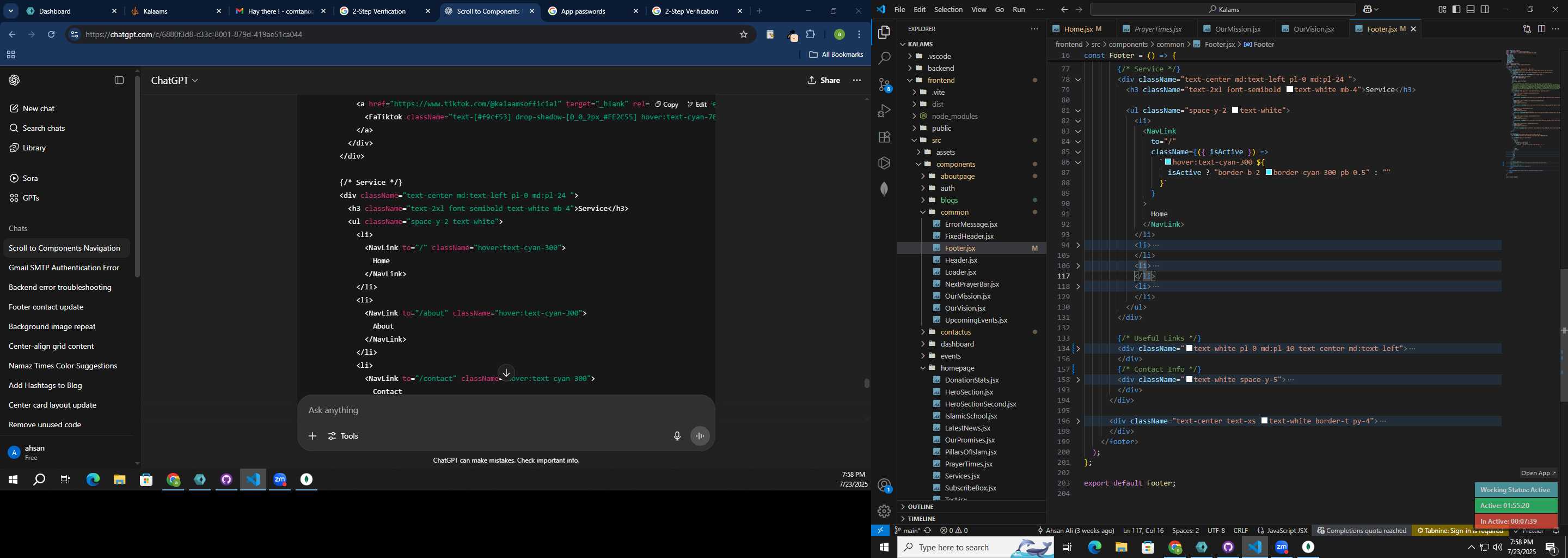Click the Ask anything input field

505,410
